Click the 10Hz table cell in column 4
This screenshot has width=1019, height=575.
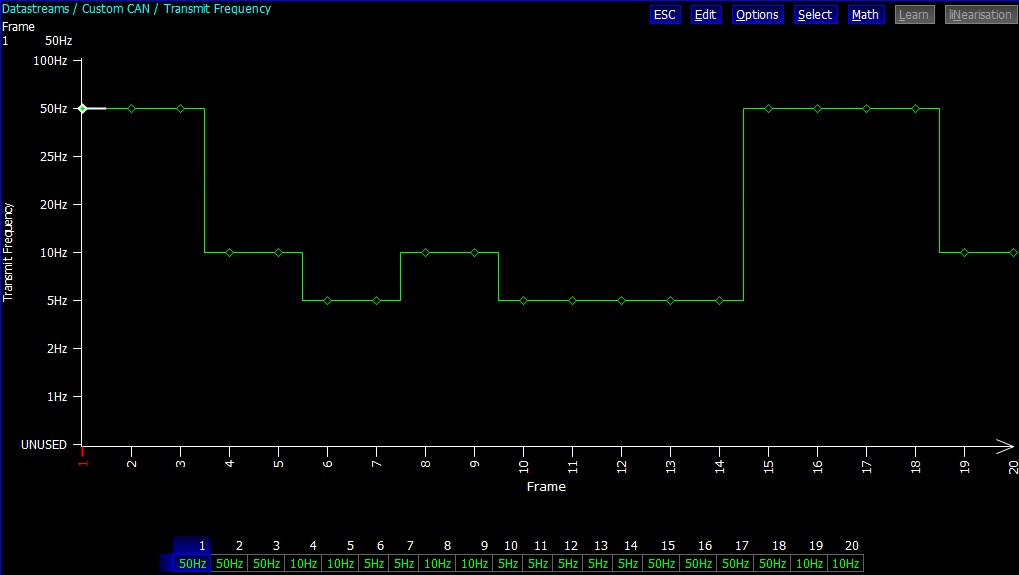[x=304, y=564]
